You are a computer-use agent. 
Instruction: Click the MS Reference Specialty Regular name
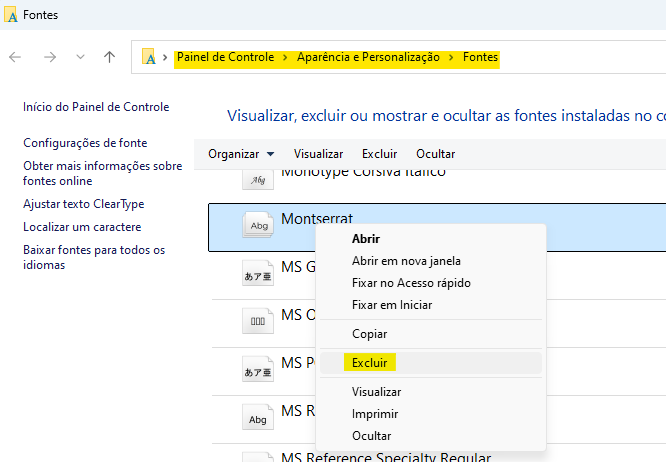click(x=386, y=457)
